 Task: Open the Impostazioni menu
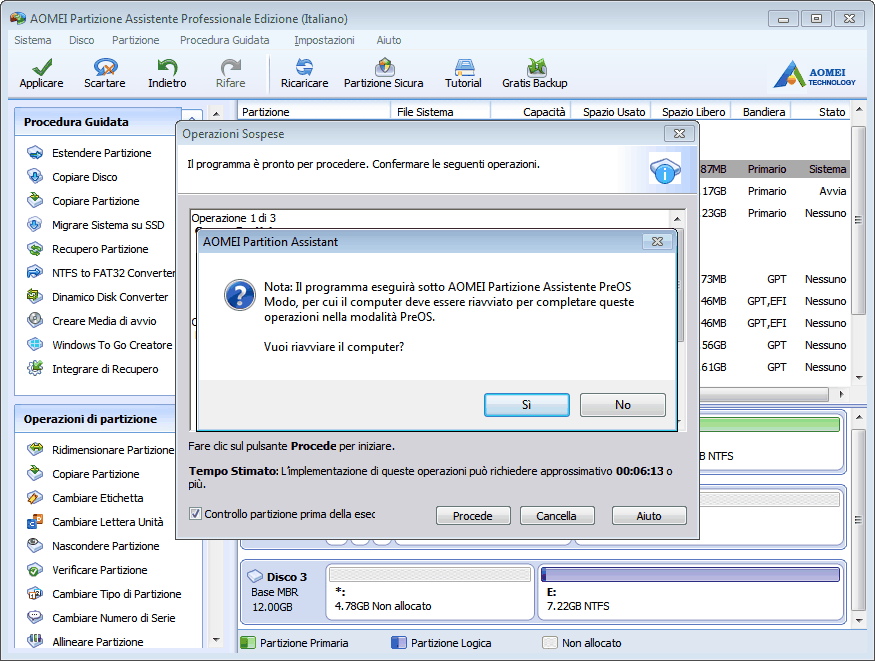tap(324, 40)
